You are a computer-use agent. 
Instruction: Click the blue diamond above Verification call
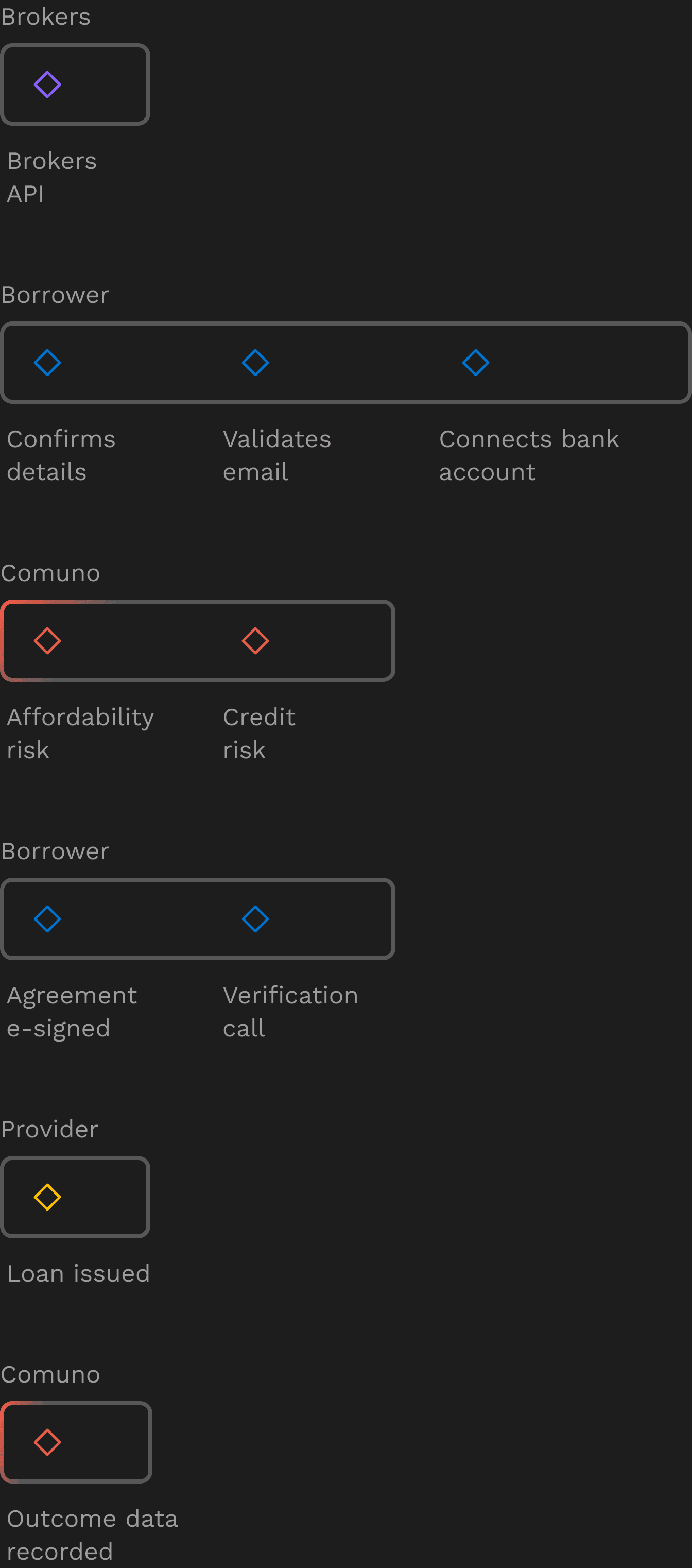click(x=255, y=919)
